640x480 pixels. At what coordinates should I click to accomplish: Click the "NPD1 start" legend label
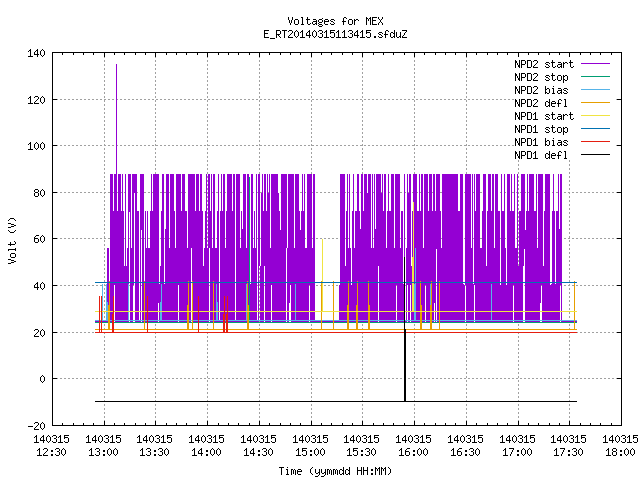(544, 116)
